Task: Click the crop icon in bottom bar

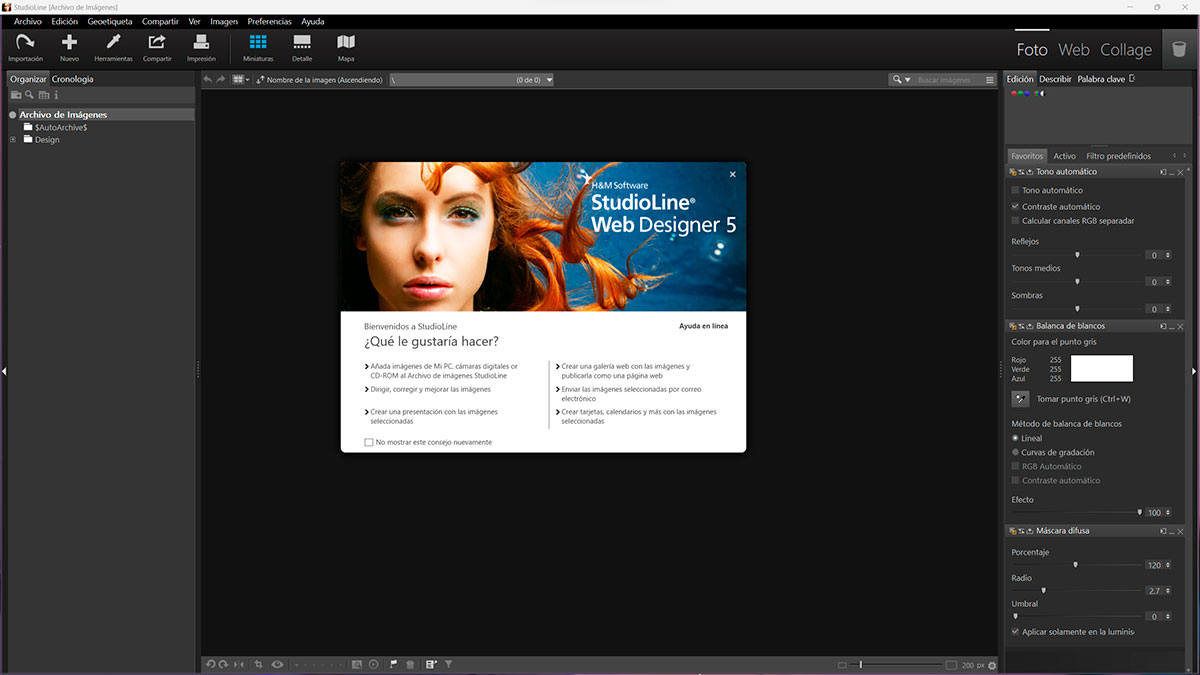Action: (x=259, y=664)
